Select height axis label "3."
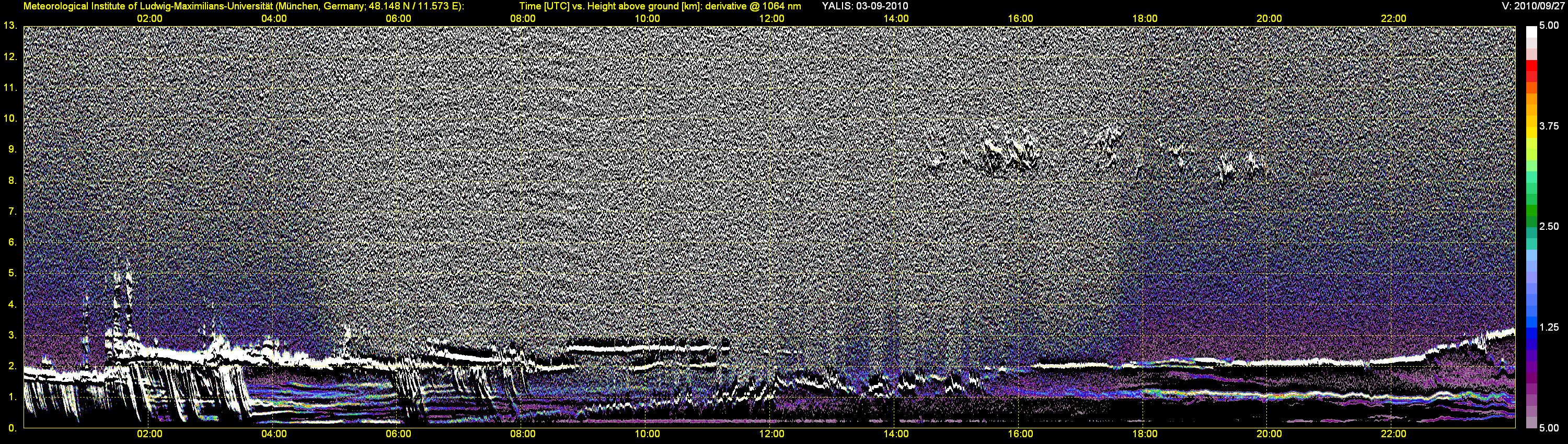1568x444 pixels. tap(13, 335)
